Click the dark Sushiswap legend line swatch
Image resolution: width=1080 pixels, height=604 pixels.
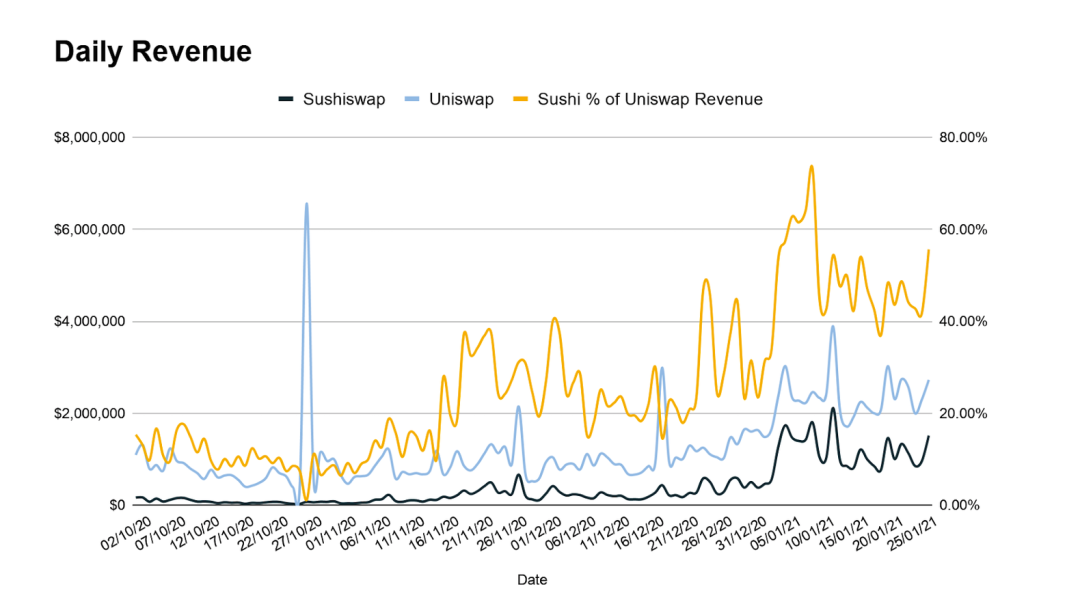[x=286, y=99]
